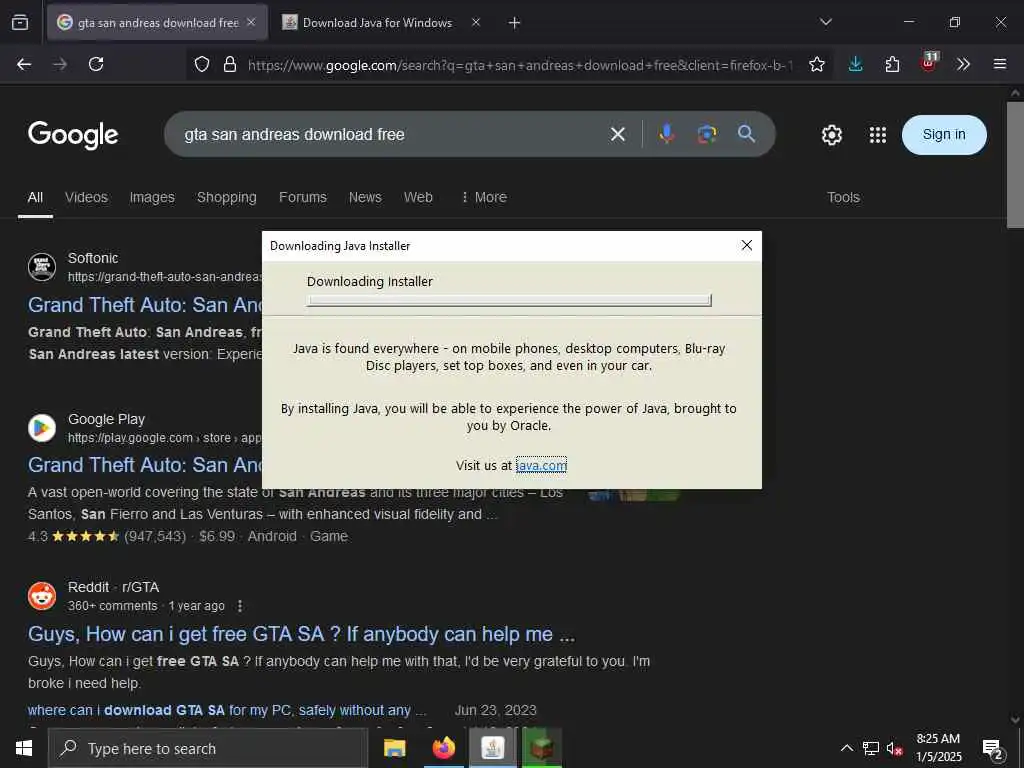Select the Shopping search filter
Image resolution: width=1024 pixels, height=768 pixels.
pyautogui.click(x=227, y=197)
